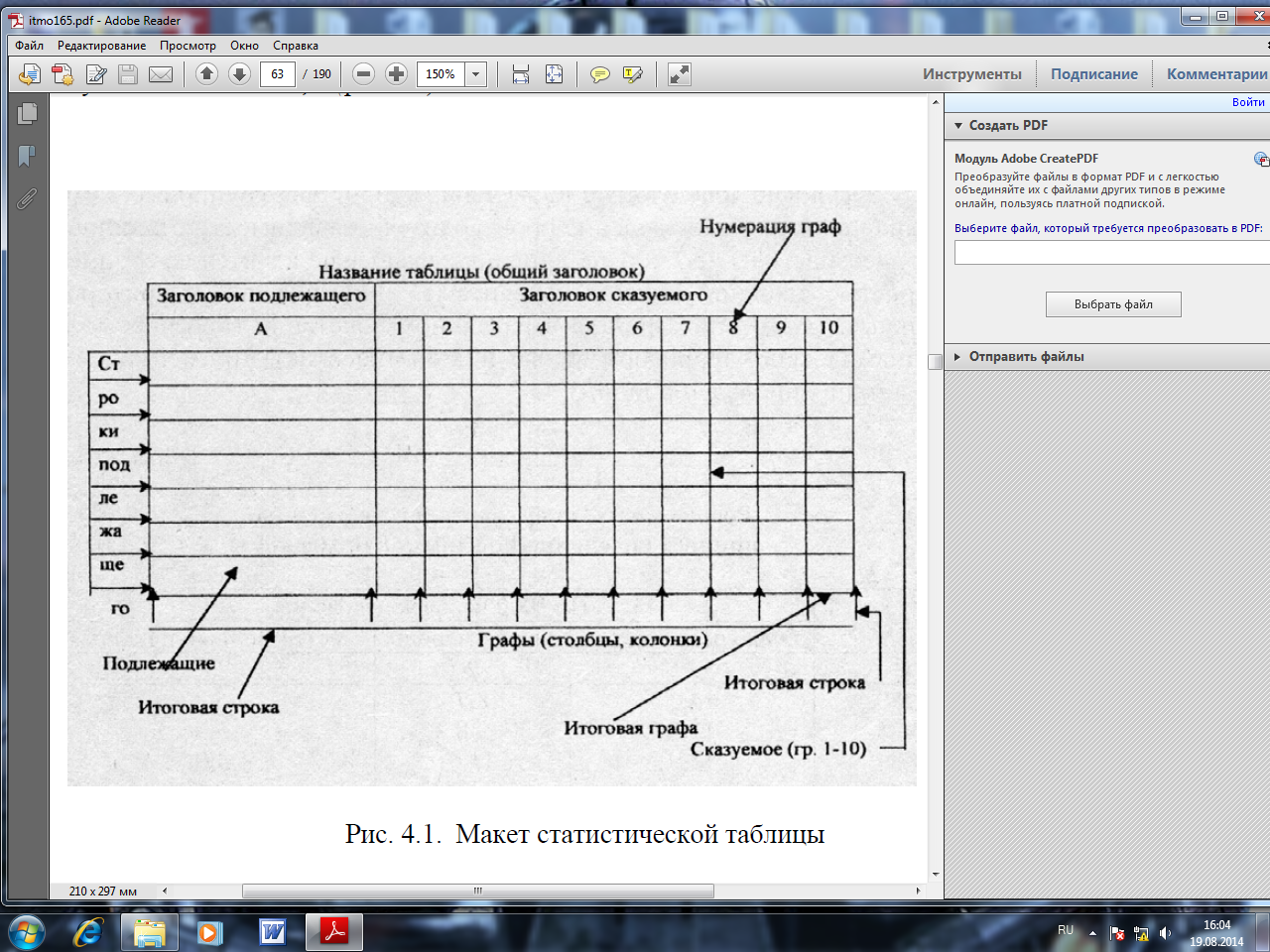
Task: Open Windows Explorer from taskbar
Action: [150, 932]
